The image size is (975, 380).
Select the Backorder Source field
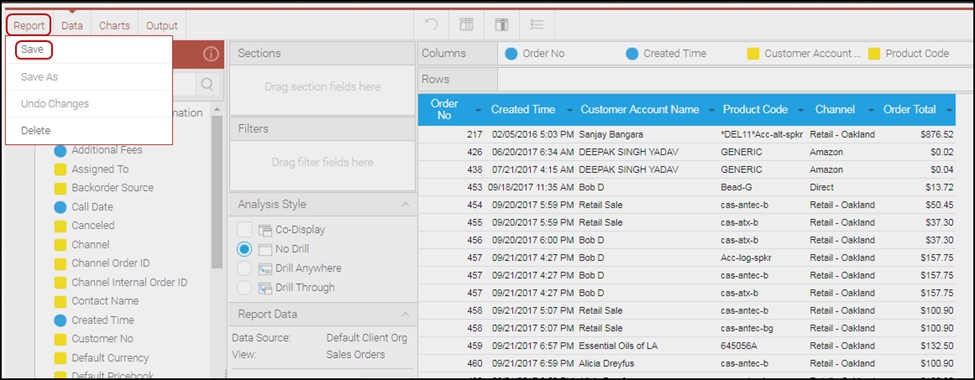tap(113, 188)
